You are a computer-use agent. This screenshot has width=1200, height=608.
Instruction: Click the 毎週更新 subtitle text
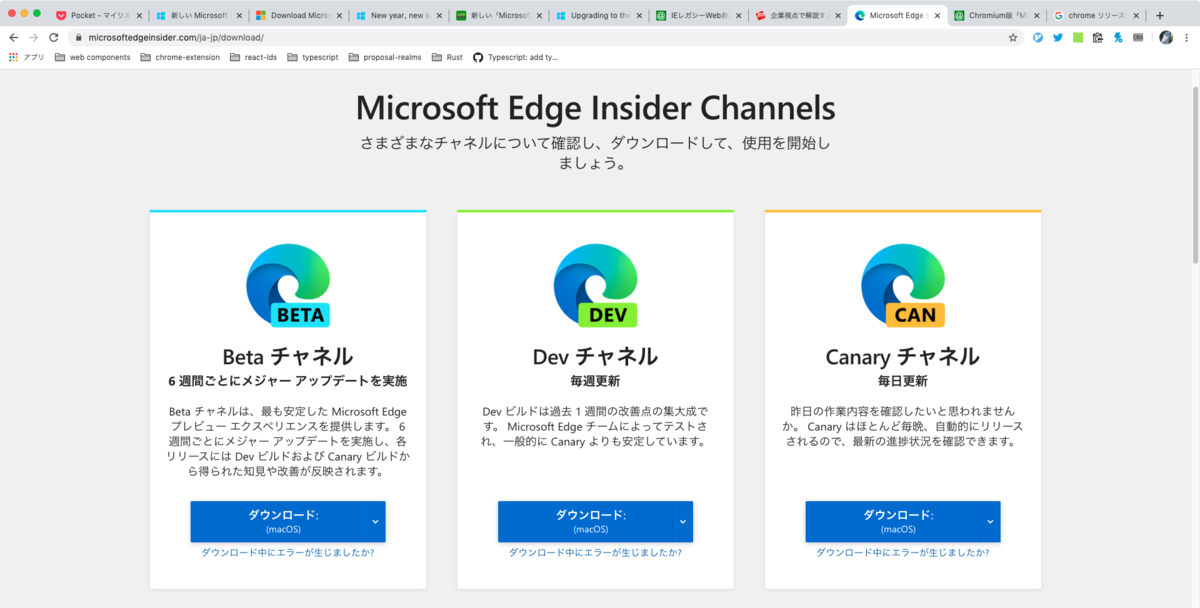(x=596, y=381)
